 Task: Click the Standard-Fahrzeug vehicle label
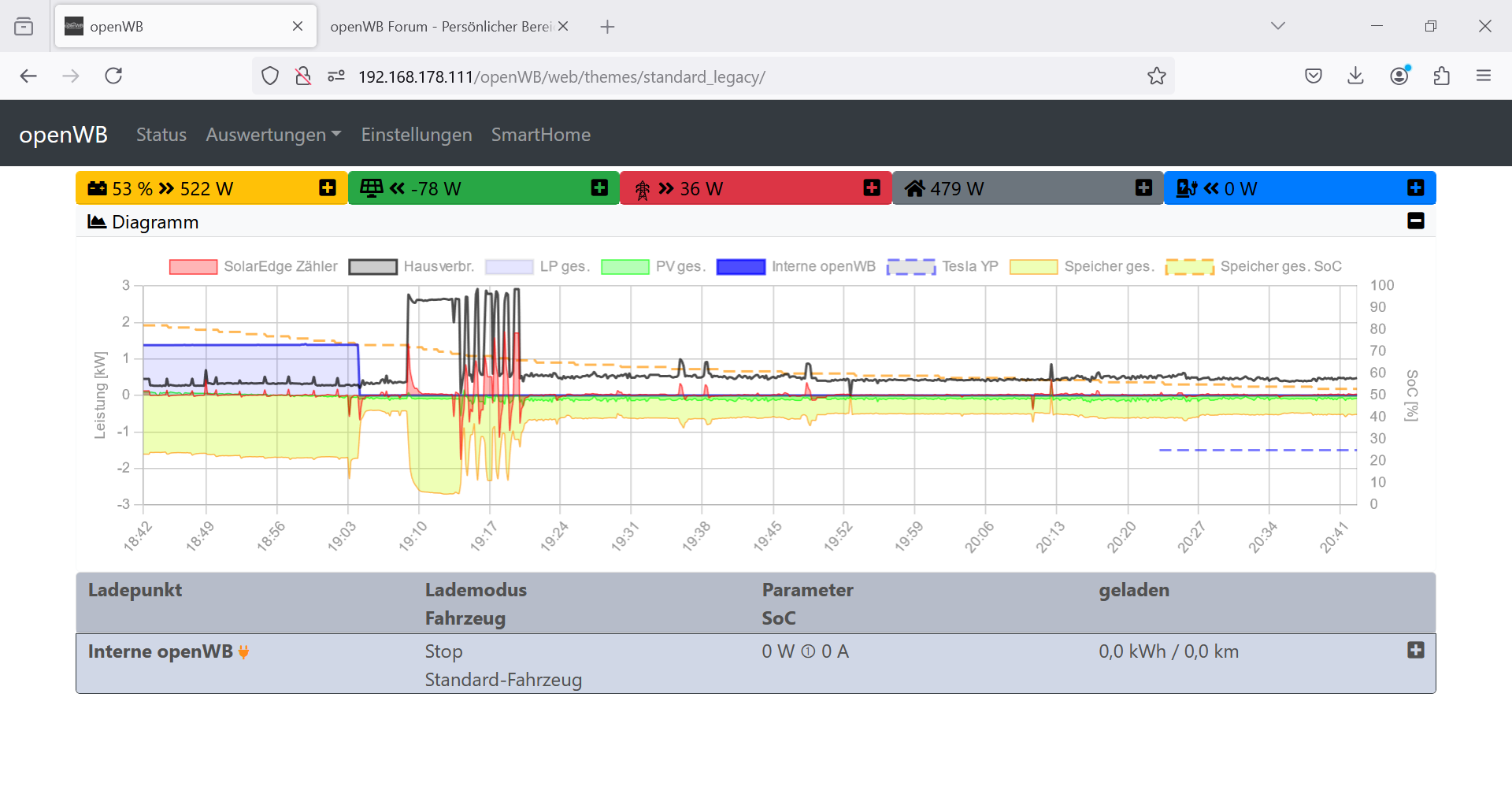503,680
